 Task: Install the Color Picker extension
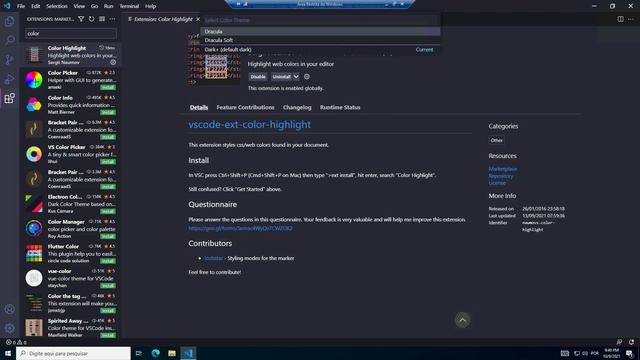[x=108, y=87]
